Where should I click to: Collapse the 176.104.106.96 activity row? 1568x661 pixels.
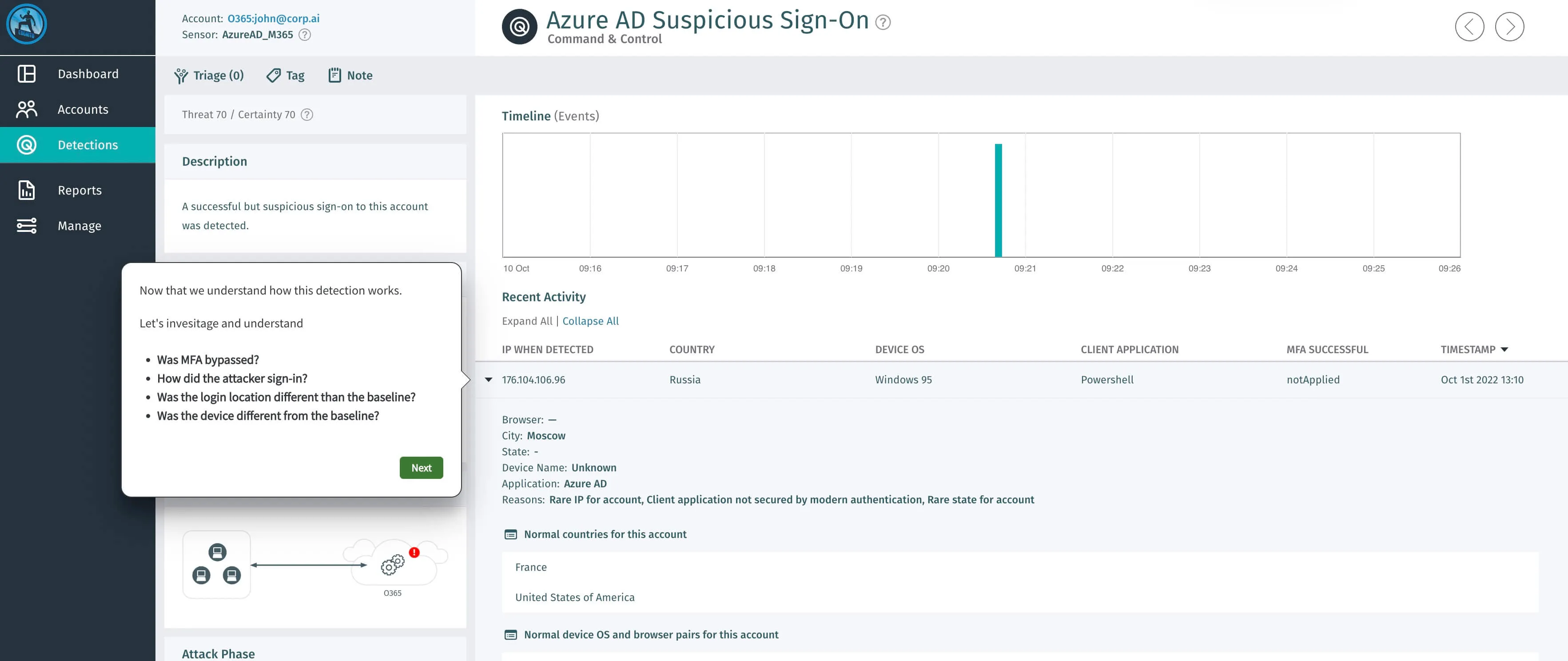pyautogui.click(x=488, y=380)
